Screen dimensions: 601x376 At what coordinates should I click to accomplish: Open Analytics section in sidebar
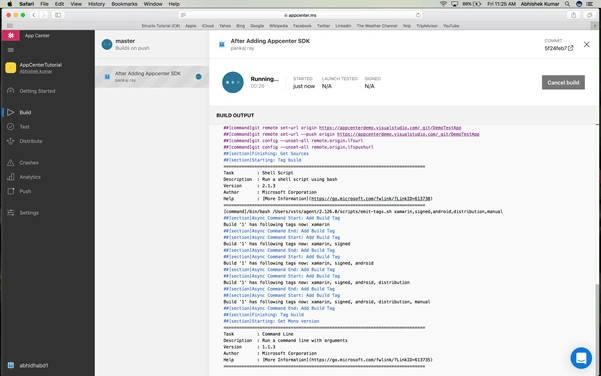pyautogui.click(x=30, y=177)
